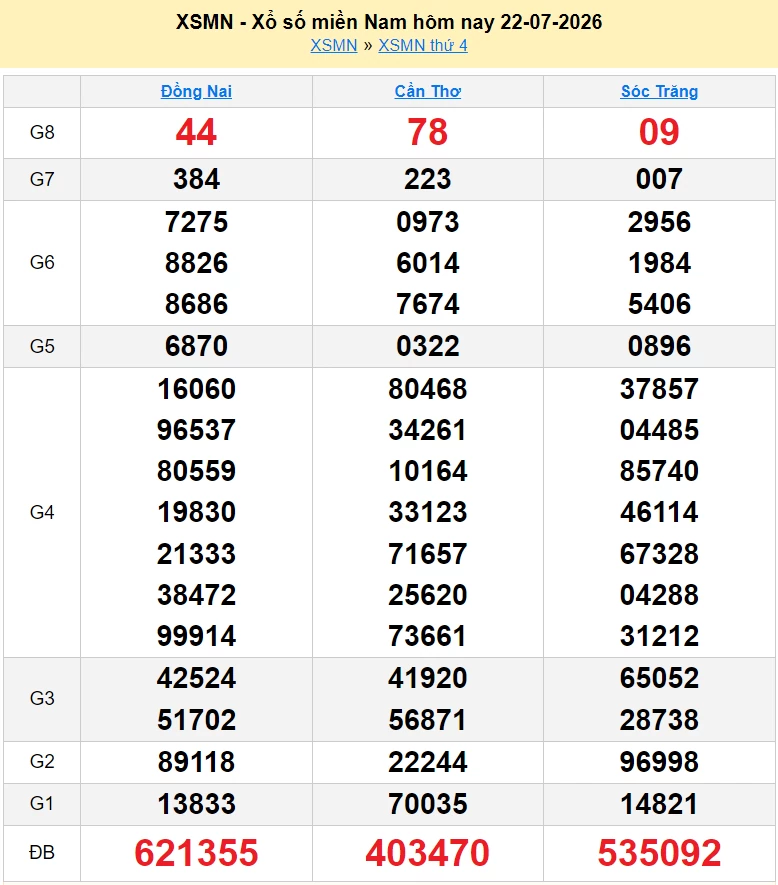Image resolution: width=778 pixels, height=885 pixels.
Task: Select G3 number 28738
Action: pos(659,720)
